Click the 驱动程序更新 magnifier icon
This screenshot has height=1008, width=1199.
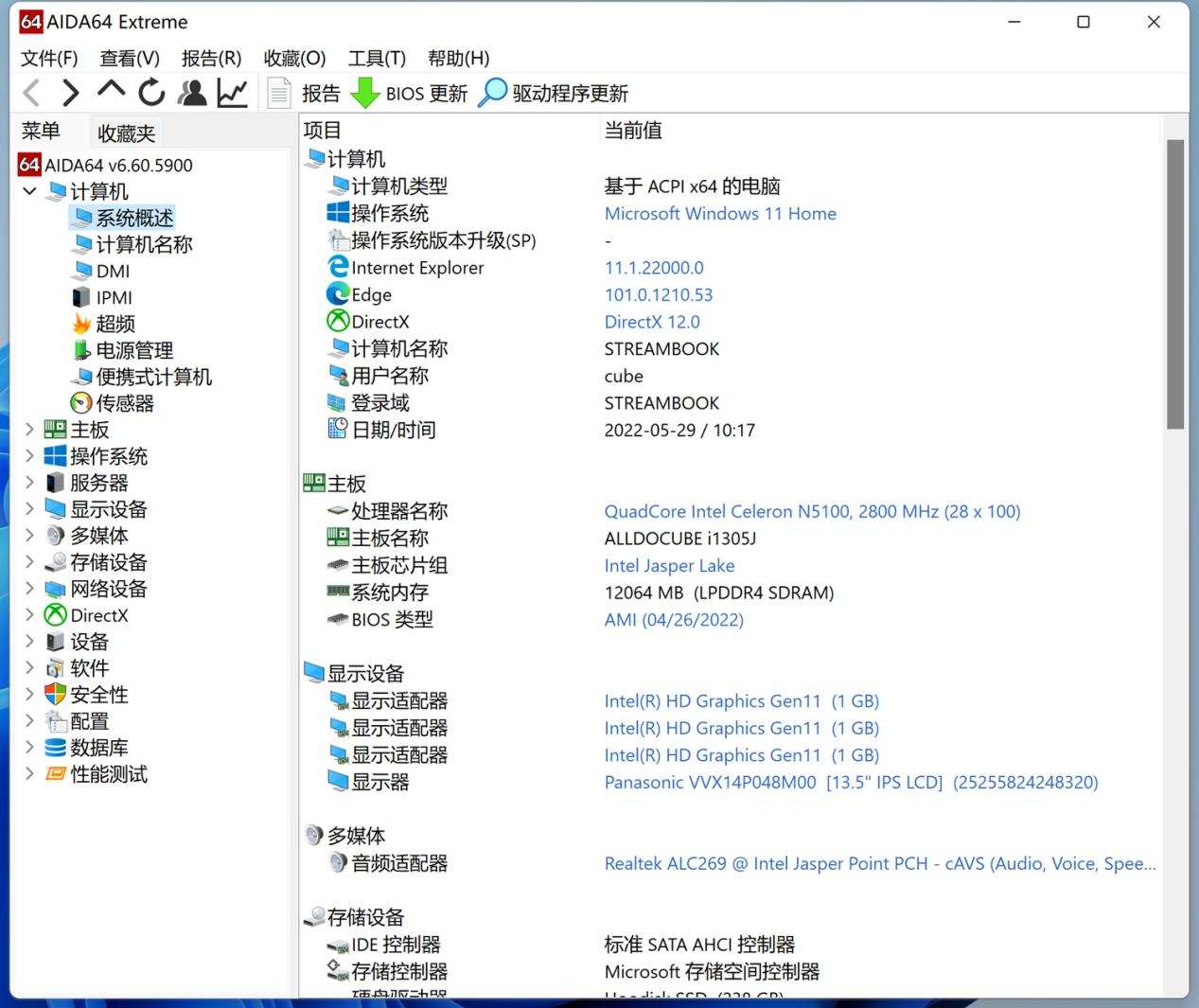492,93
